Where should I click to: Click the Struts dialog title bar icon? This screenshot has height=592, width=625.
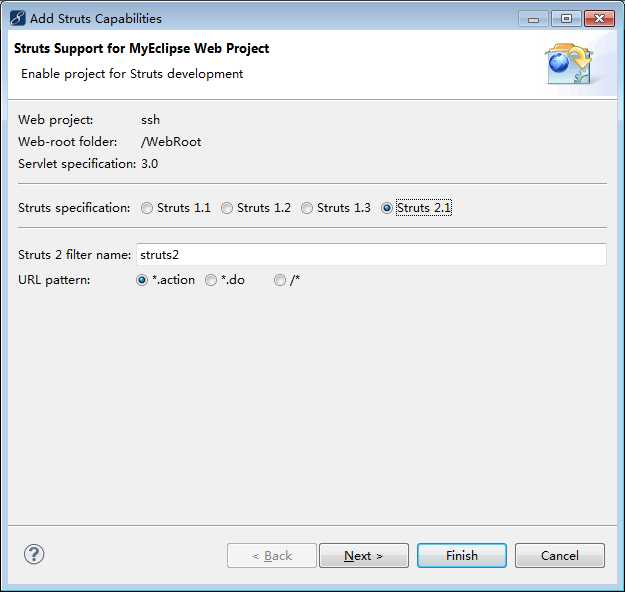[x=18, y=18]
